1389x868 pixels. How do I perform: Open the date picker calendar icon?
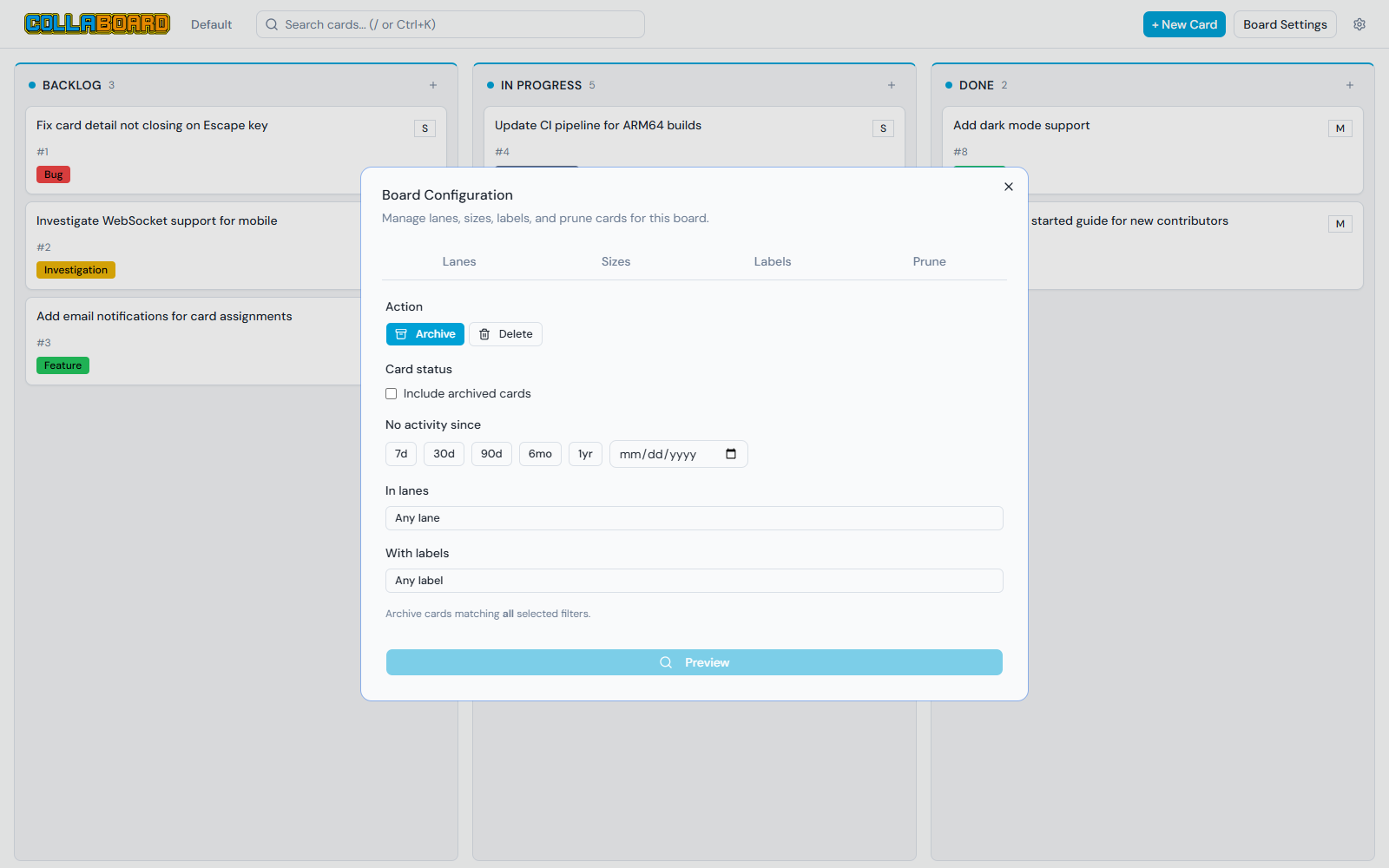click(731, 454)
